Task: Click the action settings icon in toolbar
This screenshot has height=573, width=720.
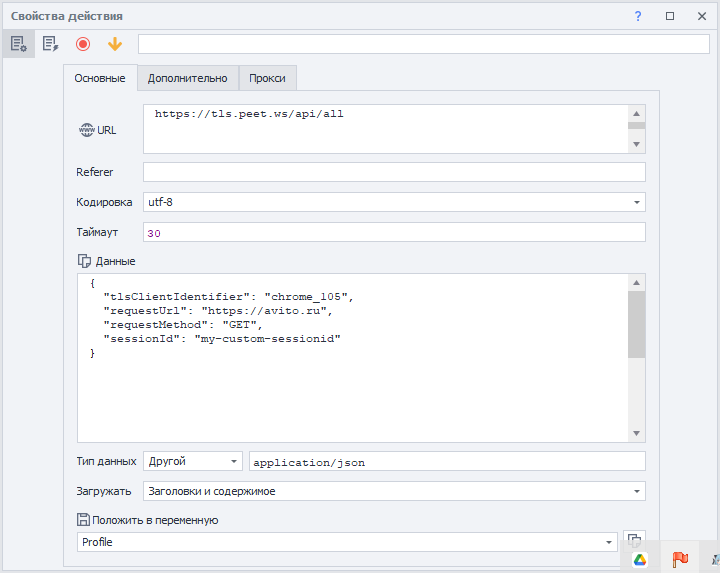Action: coord(17,44)
